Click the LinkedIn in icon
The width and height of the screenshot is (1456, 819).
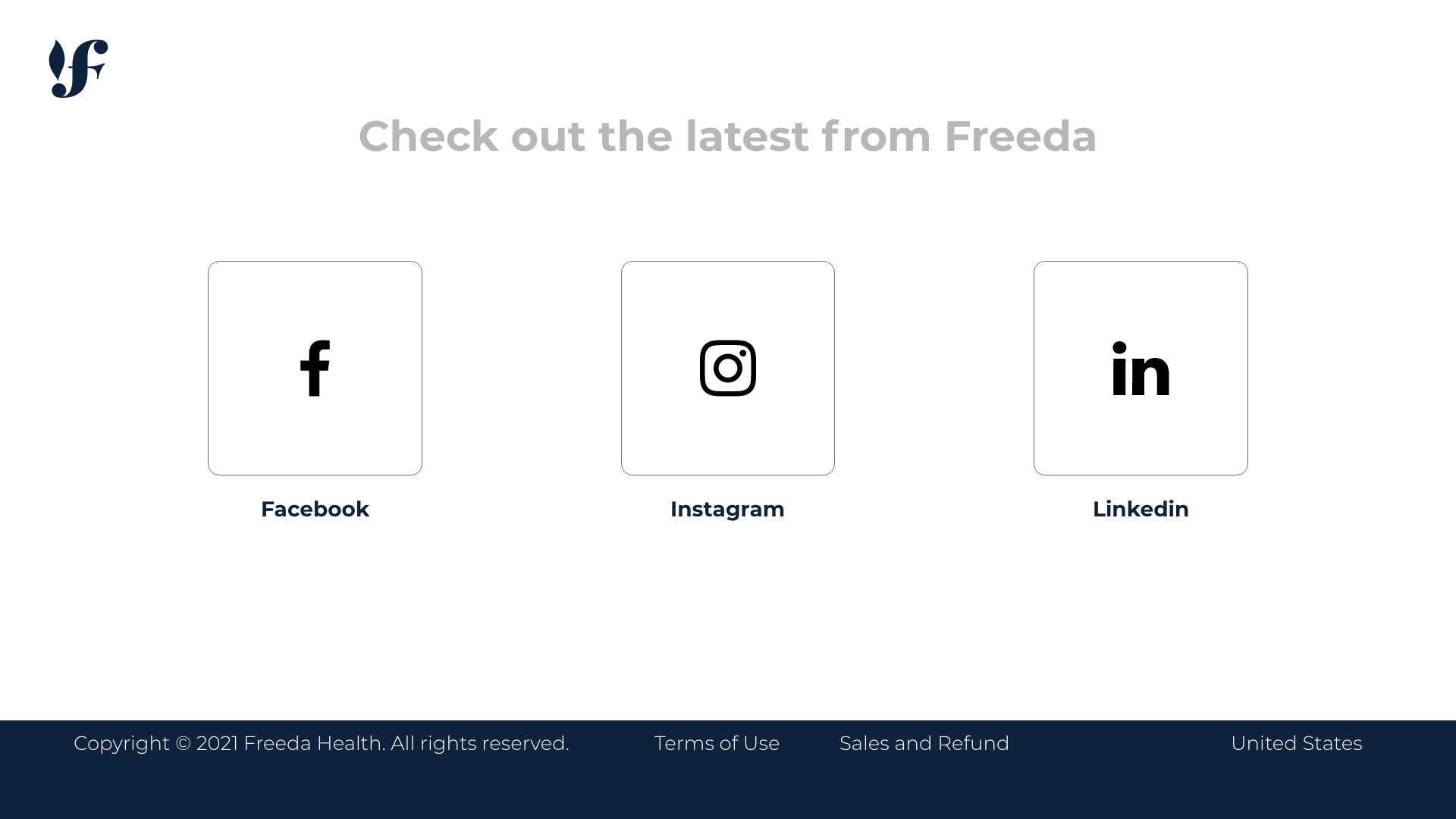pos(1141,369)
